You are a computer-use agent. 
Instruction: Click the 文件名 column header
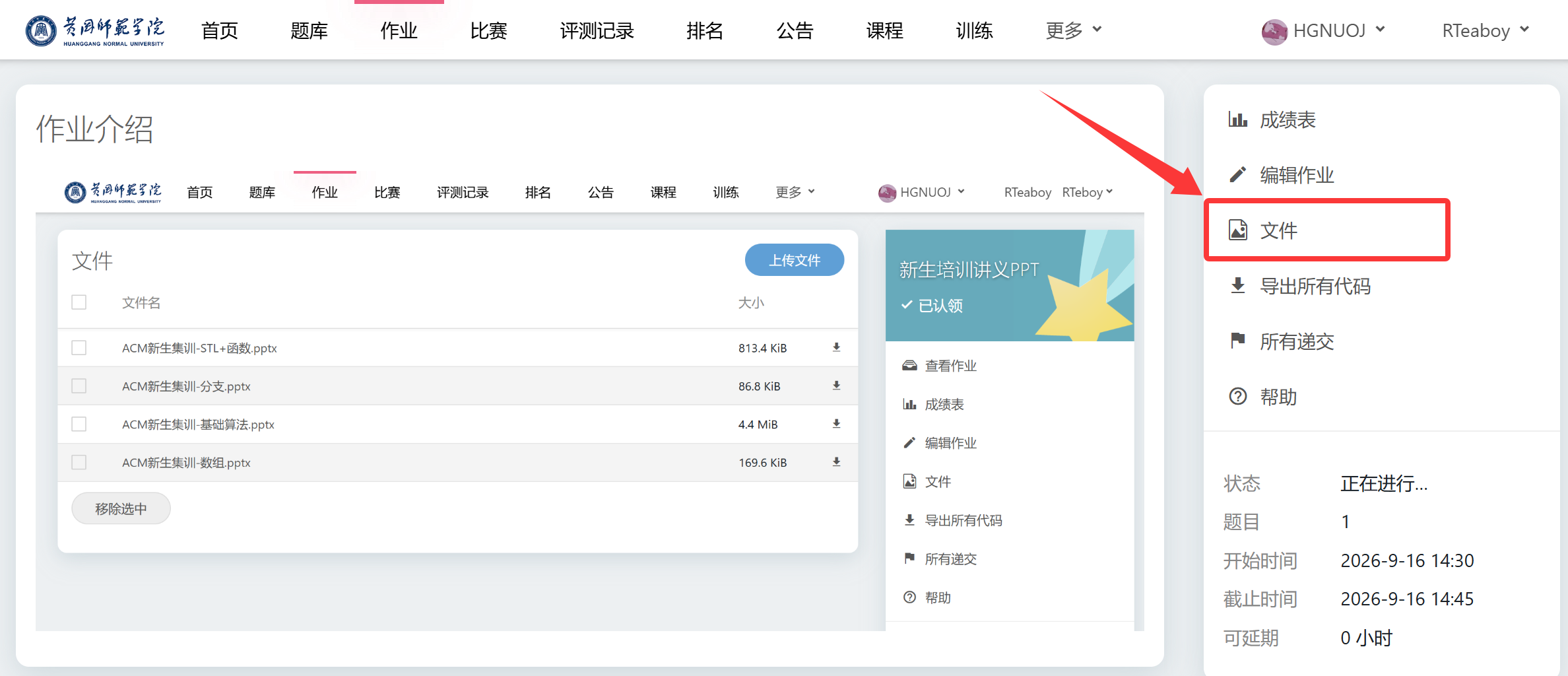(x=141, y=302)
